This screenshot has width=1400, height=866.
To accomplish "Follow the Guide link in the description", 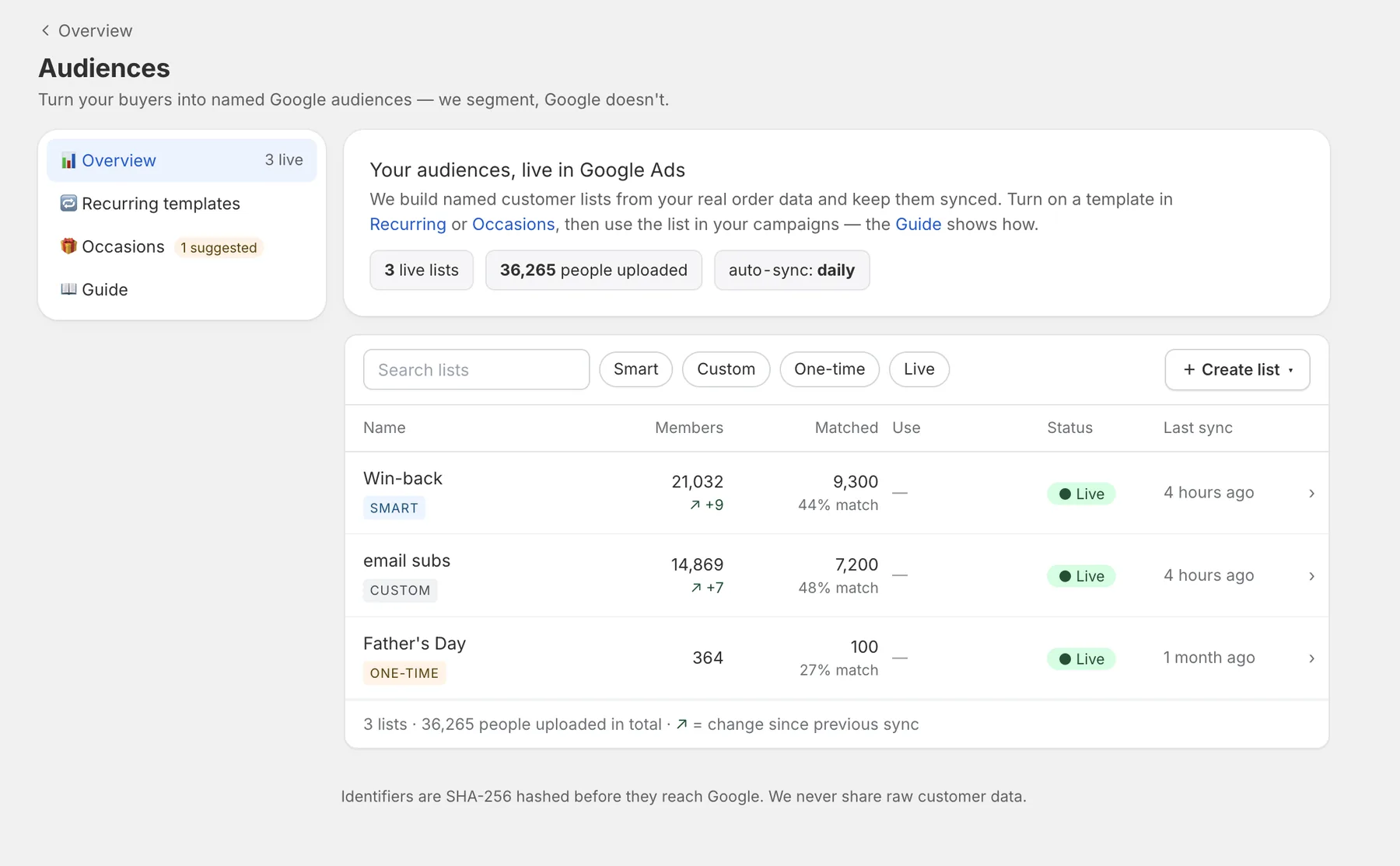I will pyautogui.click(x=918, y=225).
